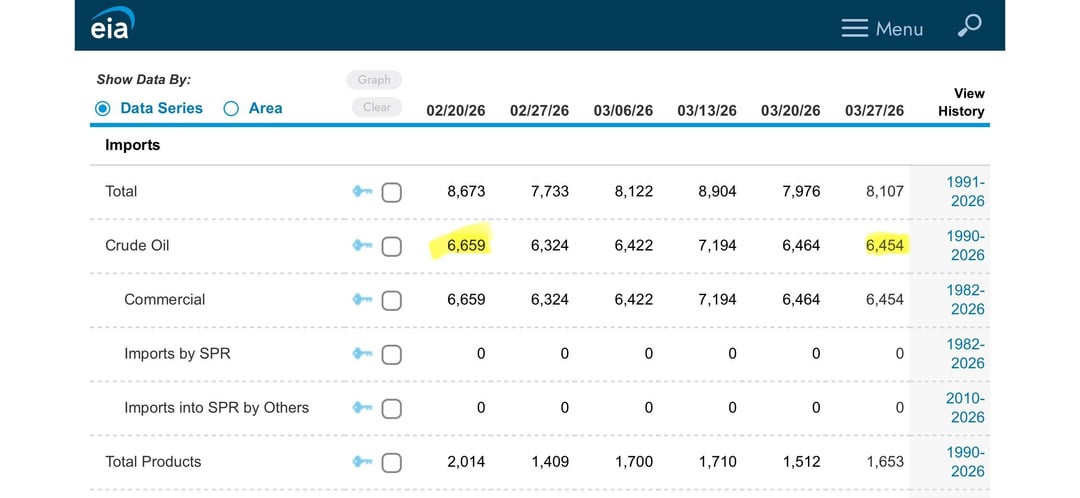
Task: Enable the Commercial row checkbox
Action: pyautogui.click(x=392, y=300)
